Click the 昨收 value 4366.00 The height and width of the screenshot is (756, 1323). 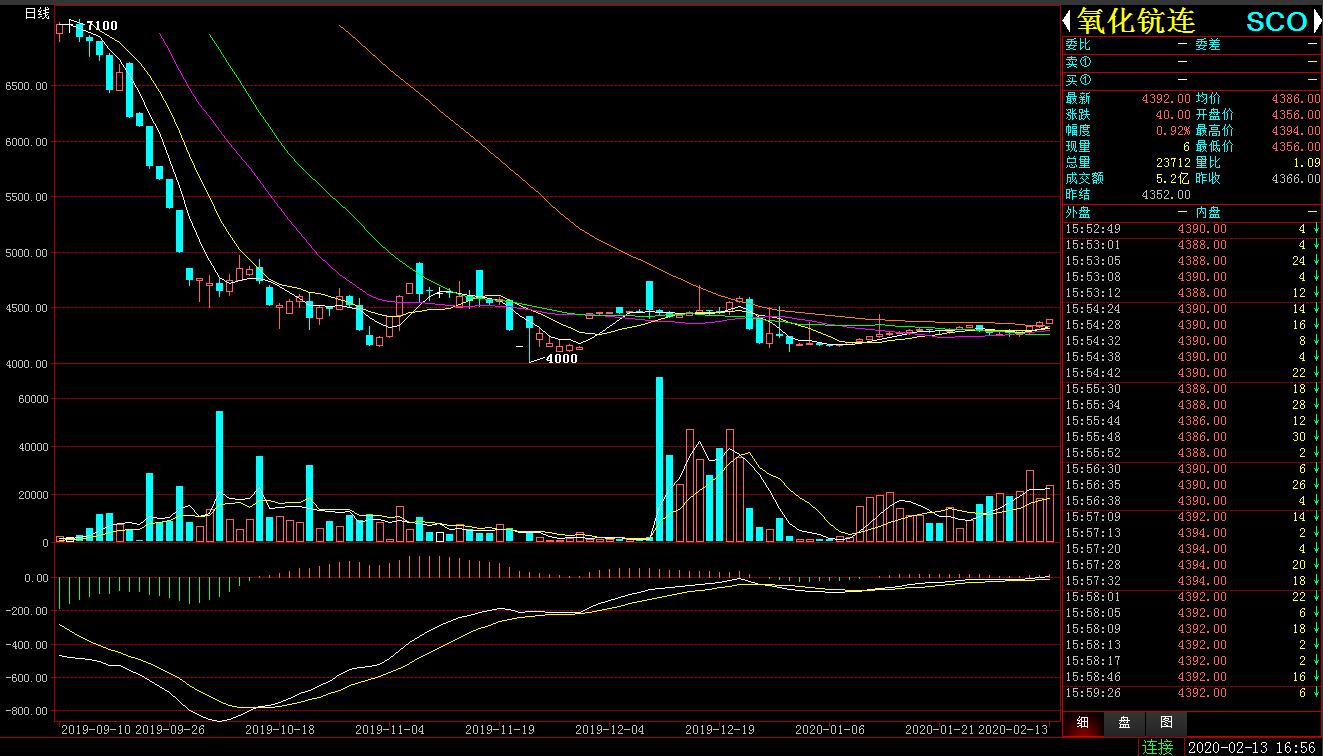coord(1295,179)
